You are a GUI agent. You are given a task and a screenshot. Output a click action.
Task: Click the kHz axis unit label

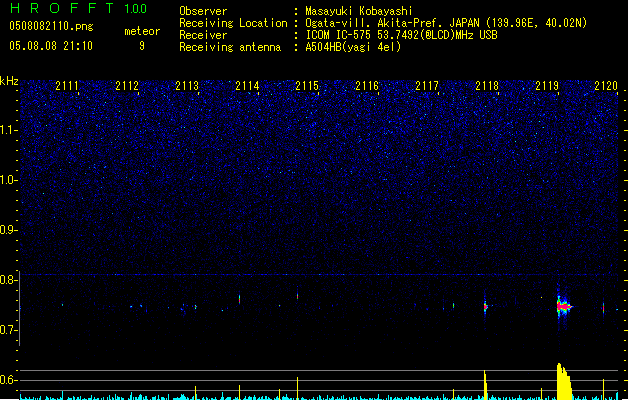[x=9, y=81]
